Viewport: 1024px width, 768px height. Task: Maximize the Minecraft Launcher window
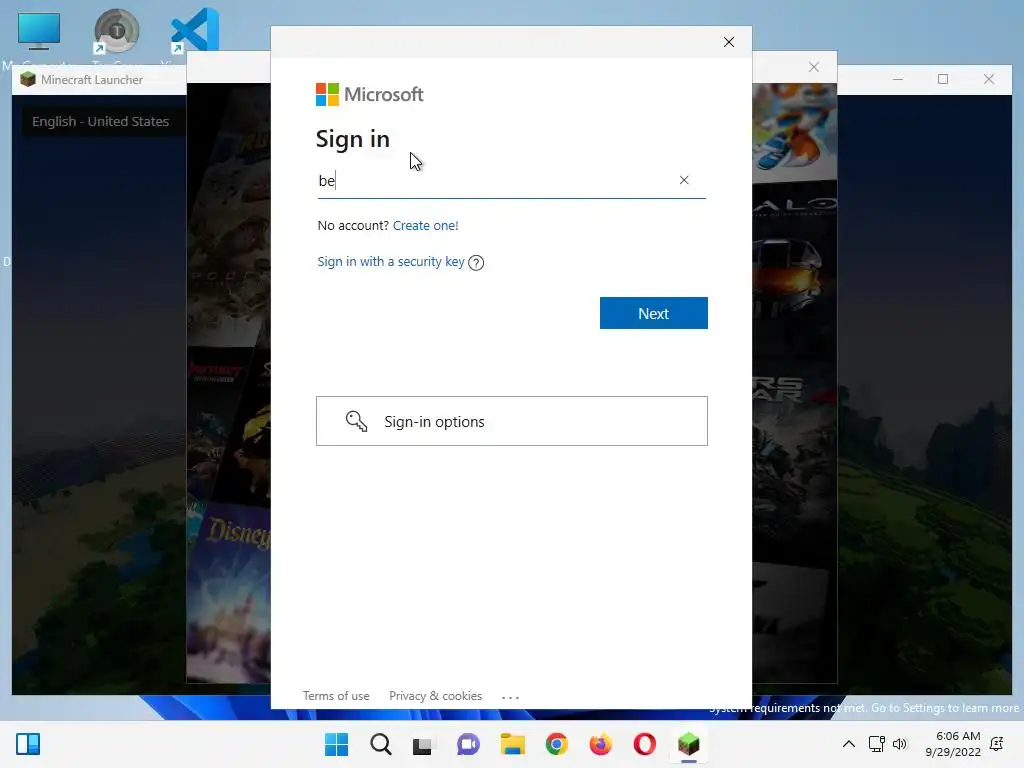tap(942, 79)
